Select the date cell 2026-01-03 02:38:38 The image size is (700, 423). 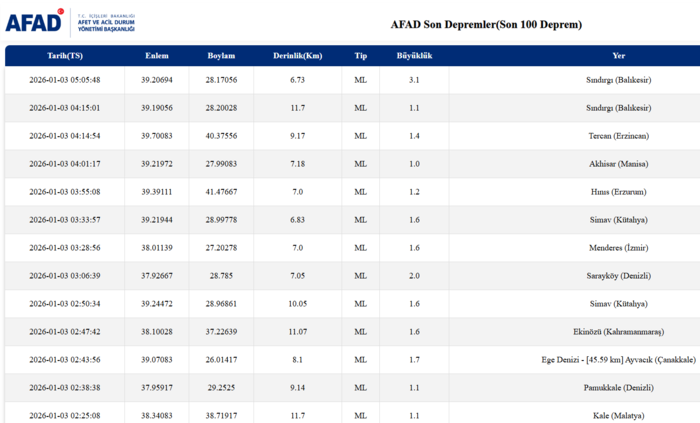click(x=65, y=387)
